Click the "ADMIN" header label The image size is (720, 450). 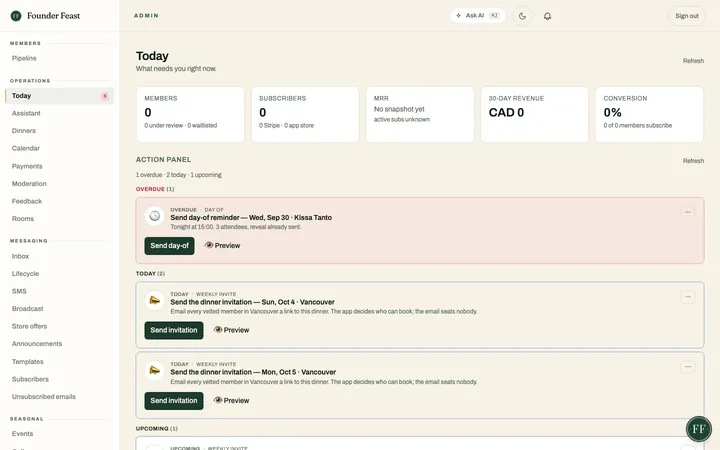[146, 16]
